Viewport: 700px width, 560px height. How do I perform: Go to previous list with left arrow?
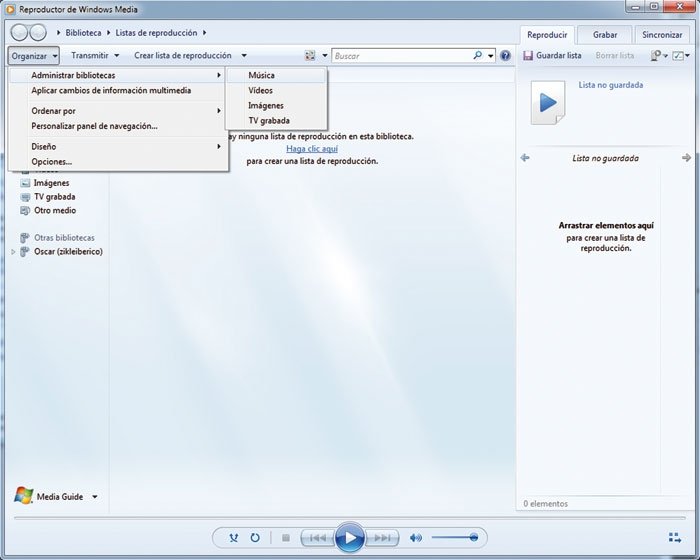(525, 158)
